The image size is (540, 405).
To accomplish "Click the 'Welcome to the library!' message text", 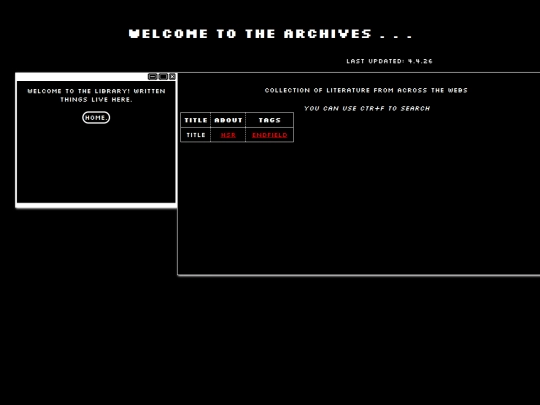I will (96, 95).
